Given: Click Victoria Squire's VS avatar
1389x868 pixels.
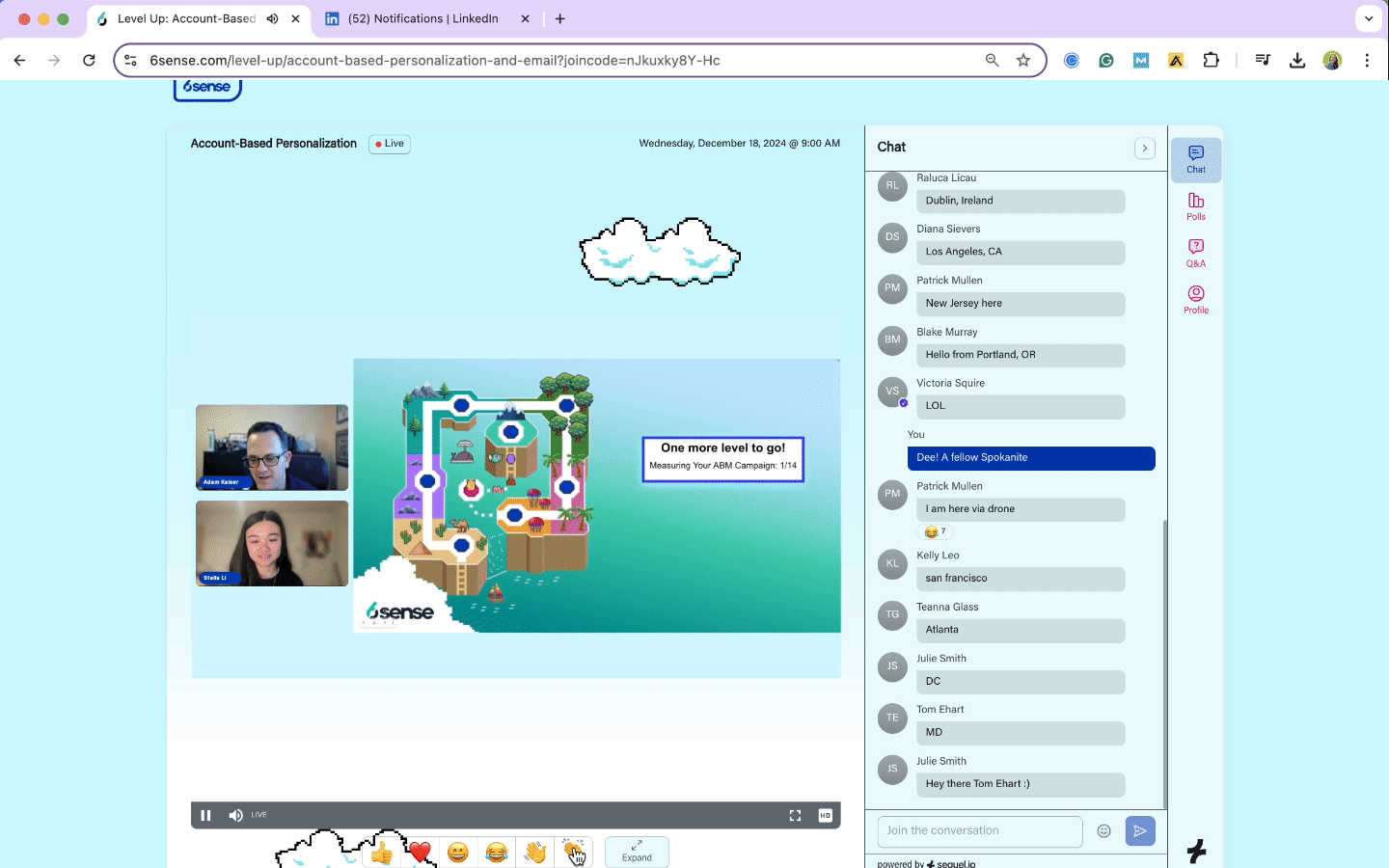Looking at the screenshot, I should coord(892,392).
